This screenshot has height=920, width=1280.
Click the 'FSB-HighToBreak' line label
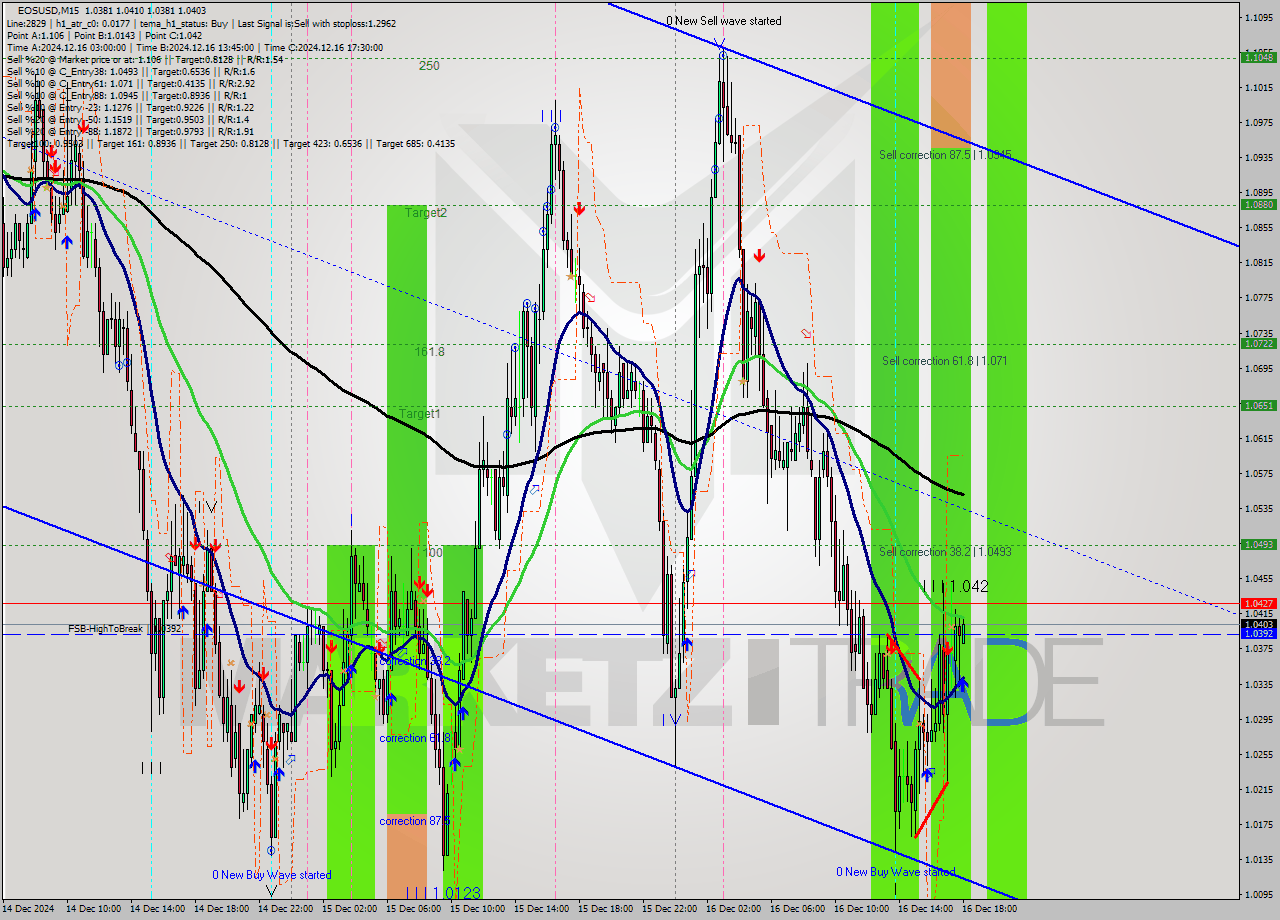pos(105,629)
